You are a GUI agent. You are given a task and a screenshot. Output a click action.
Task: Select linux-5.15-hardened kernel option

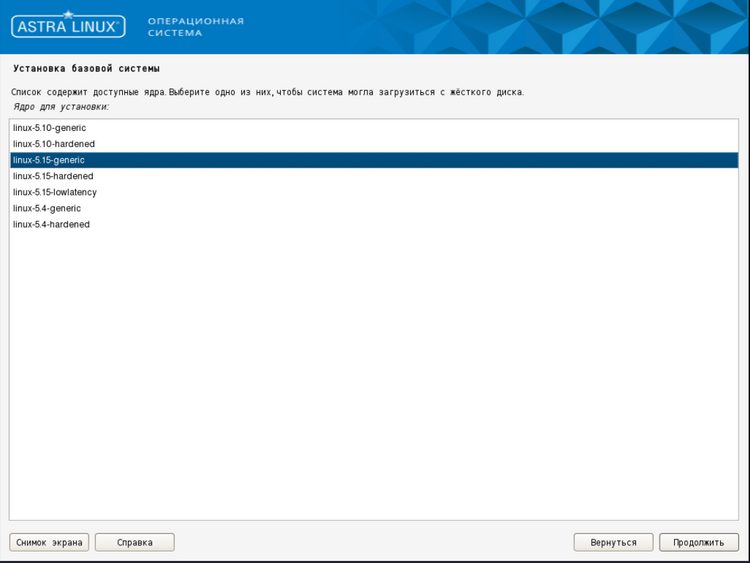(x=54, y=176)
